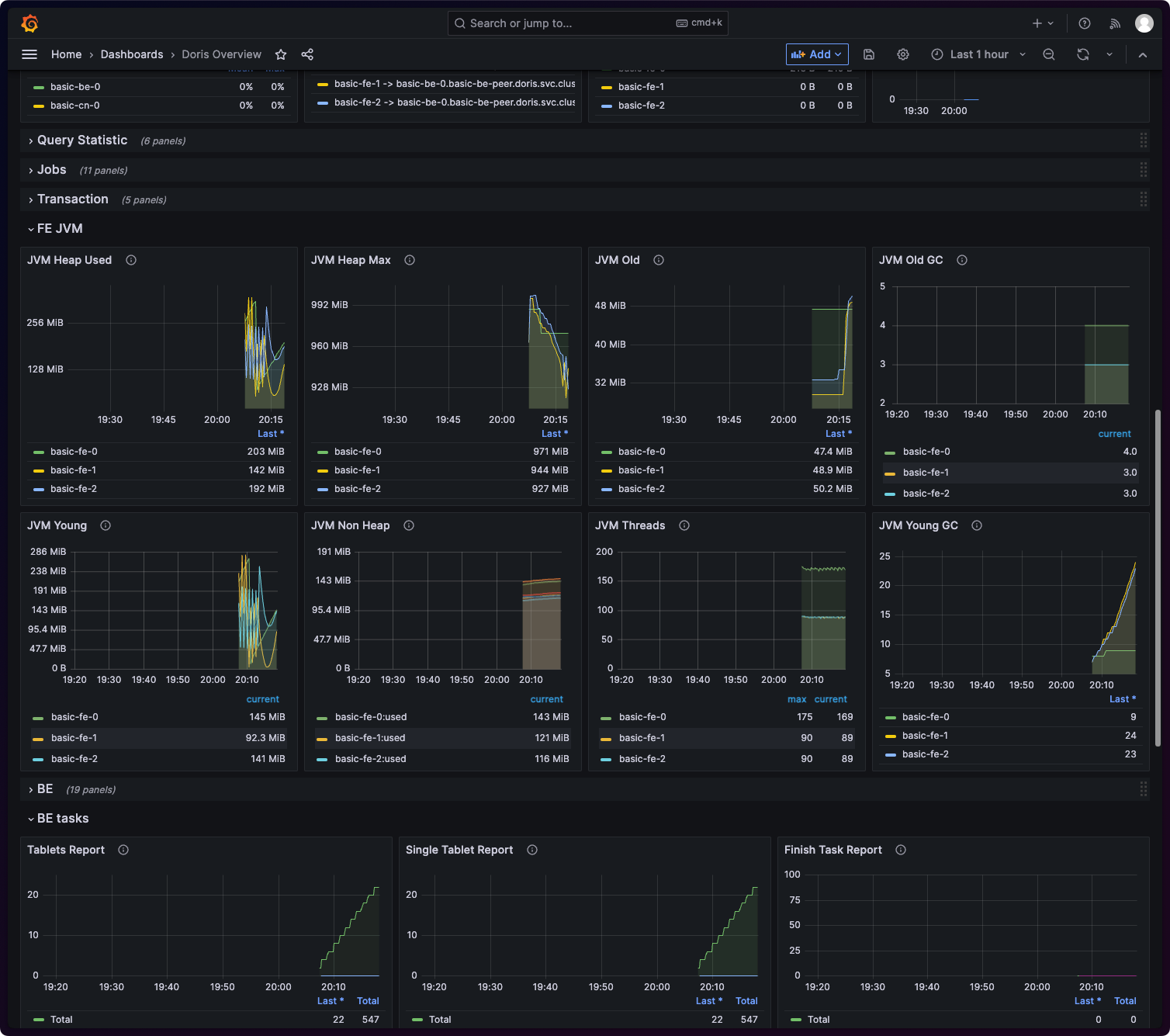Toggle basic-fe-1 legend in JVM Threads panel
Viewport: 1170px width, 1036px height.
pyautogui.click(x=641, y=737)
